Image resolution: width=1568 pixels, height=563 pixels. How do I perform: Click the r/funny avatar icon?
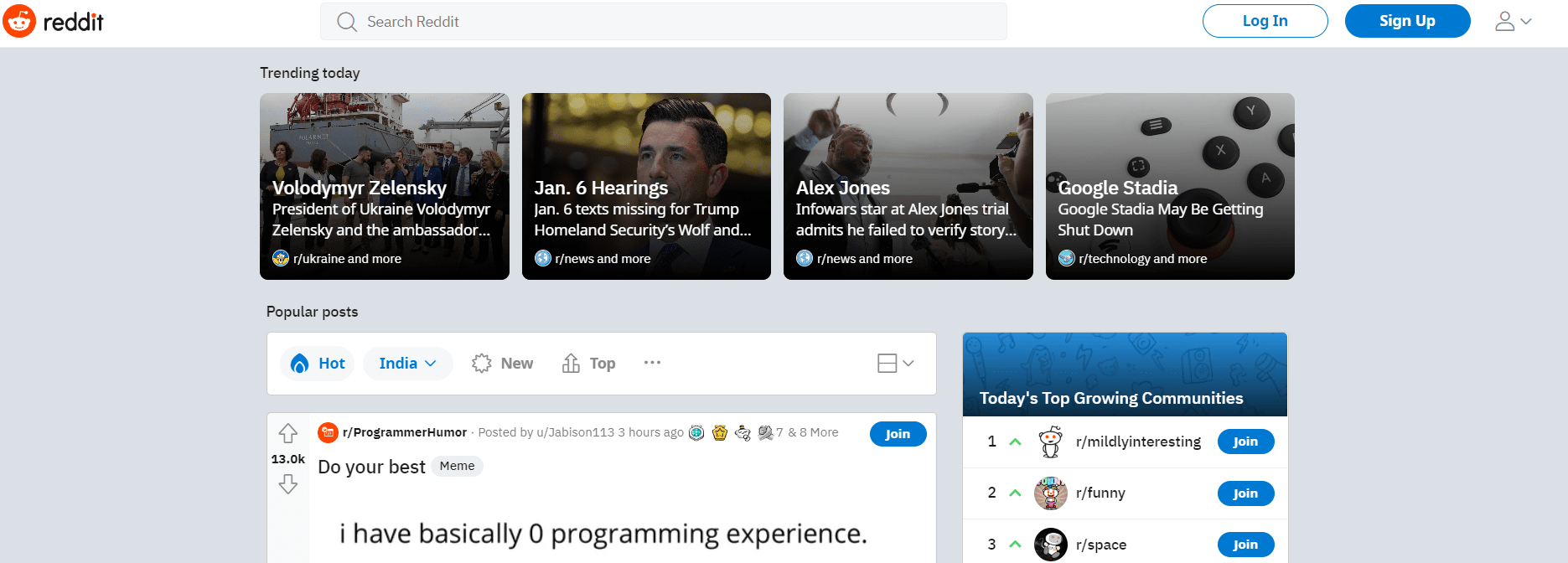pyautogui.click(x=1051, y=493)
